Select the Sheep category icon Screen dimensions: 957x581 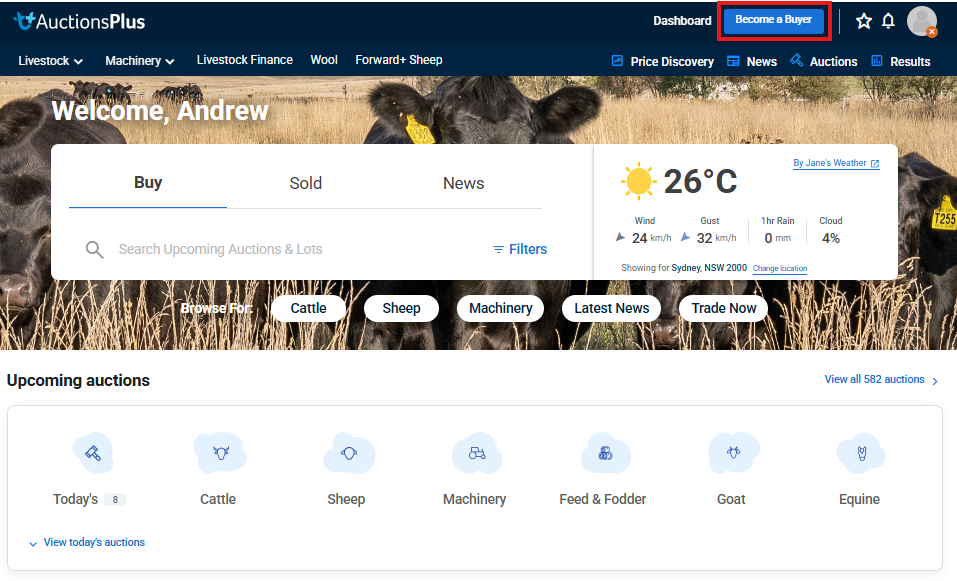(348, 453)
